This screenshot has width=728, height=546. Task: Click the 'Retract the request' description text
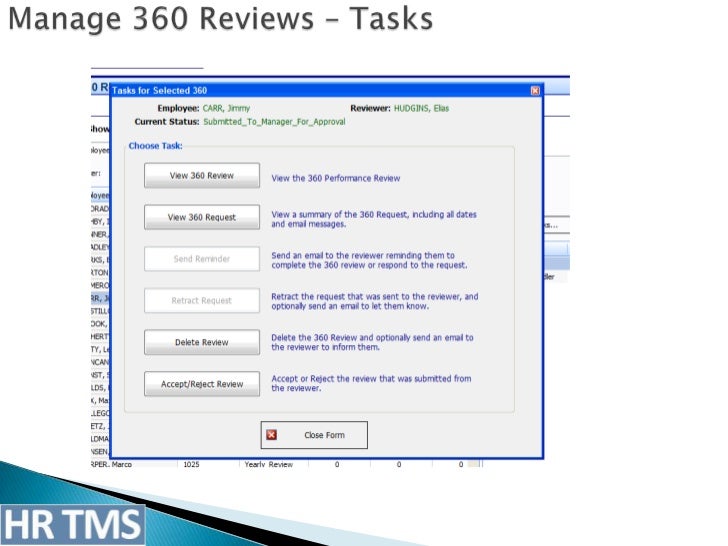coord(375,301)
